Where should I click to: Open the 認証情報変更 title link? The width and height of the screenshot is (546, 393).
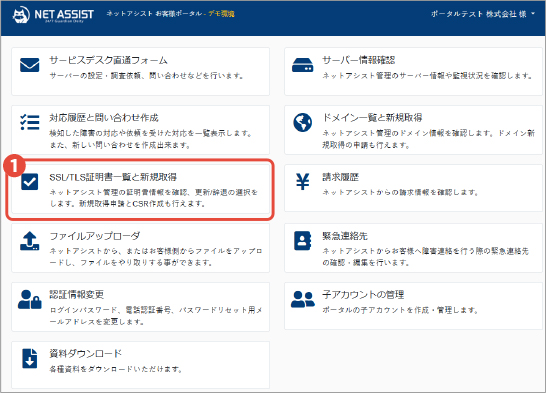pyautogui.click(x=77, y=294)
